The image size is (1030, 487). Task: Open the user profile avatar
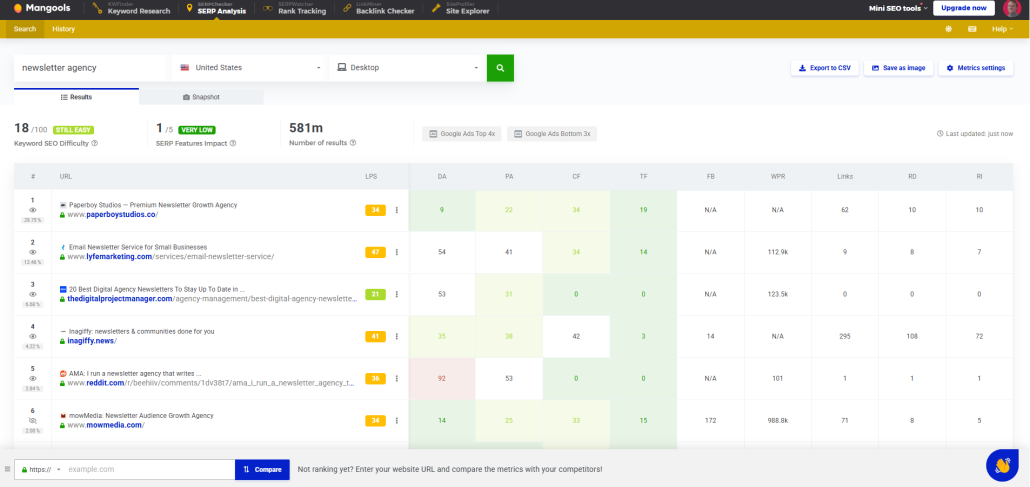point(1012,9)
